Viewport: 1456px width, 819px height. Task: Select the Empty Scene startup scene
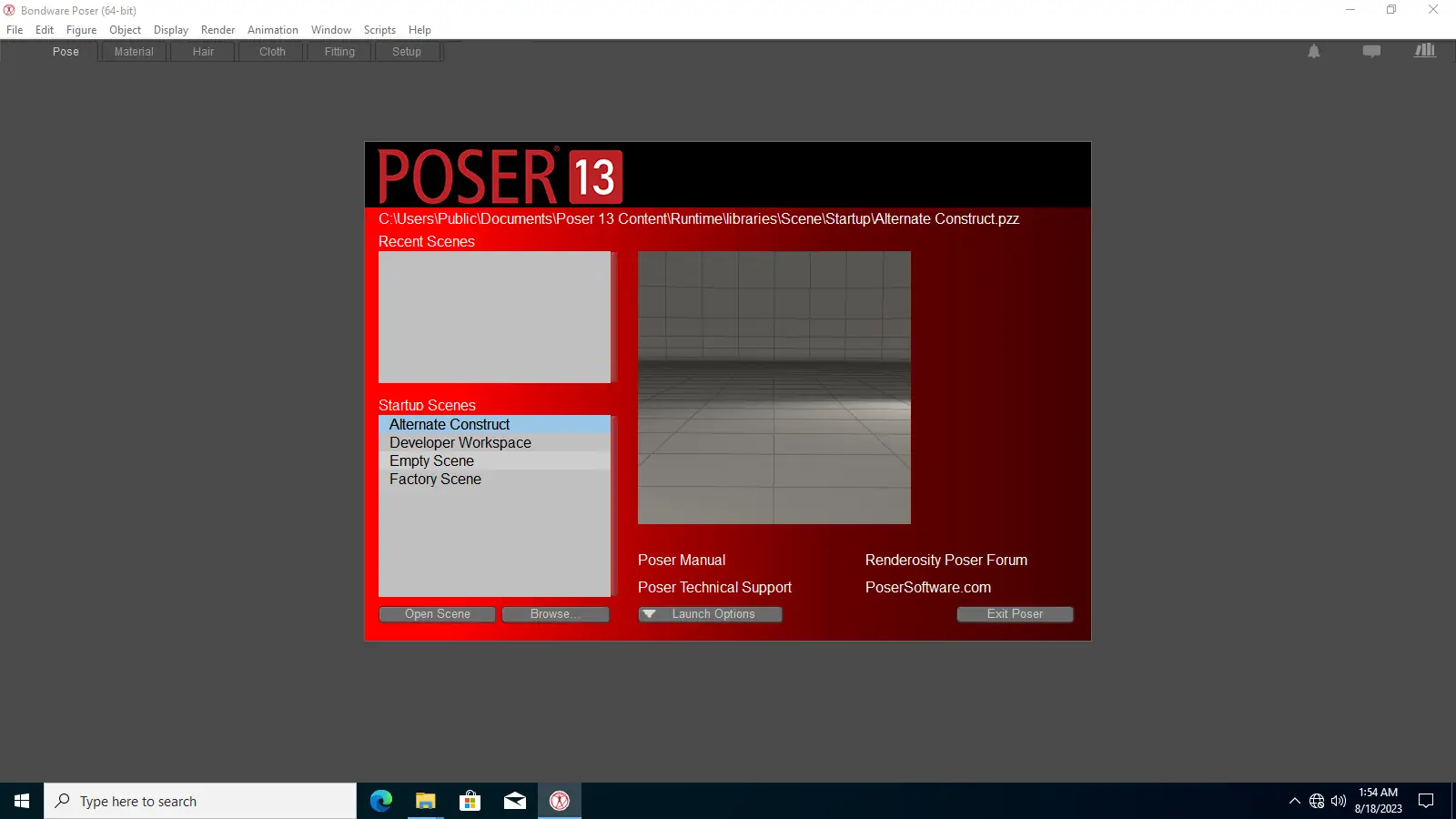pyautogui.click(x=494, y=461)
